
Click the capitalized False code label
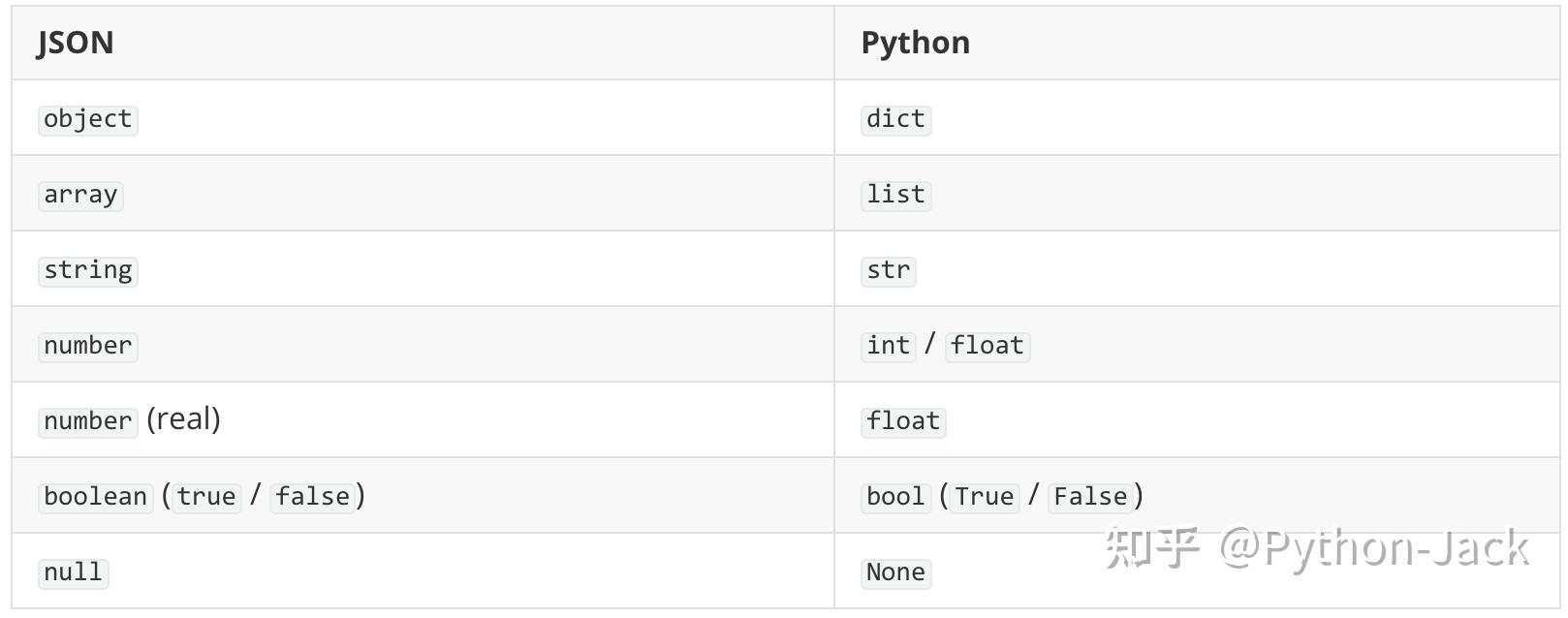tap(1090, 497)
